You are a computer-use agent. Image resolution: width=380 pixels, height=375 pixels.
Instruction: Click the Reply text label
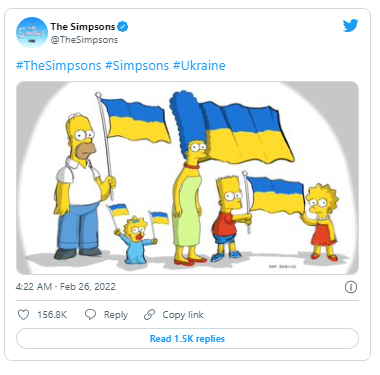[x=116, y=315]
